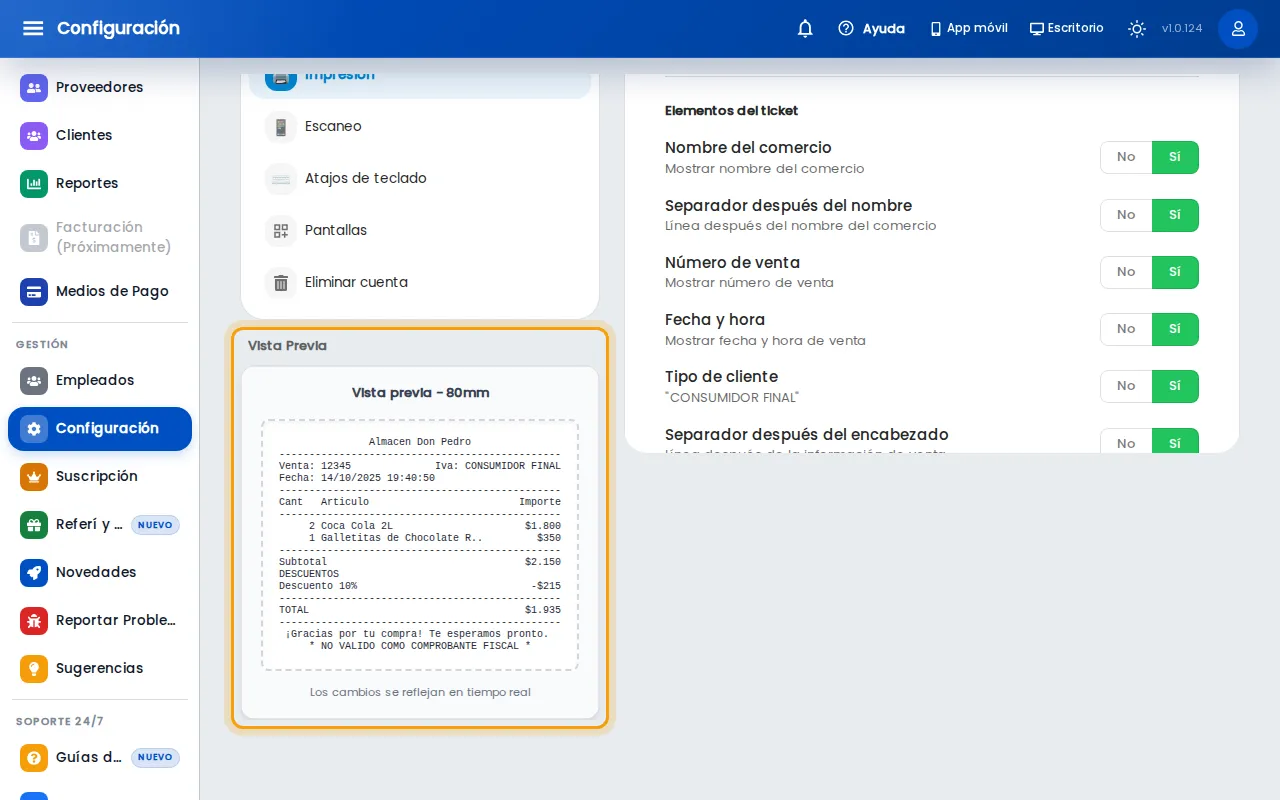
Task: Set Nombre del comercio to No
Action: pos(1126,157)
